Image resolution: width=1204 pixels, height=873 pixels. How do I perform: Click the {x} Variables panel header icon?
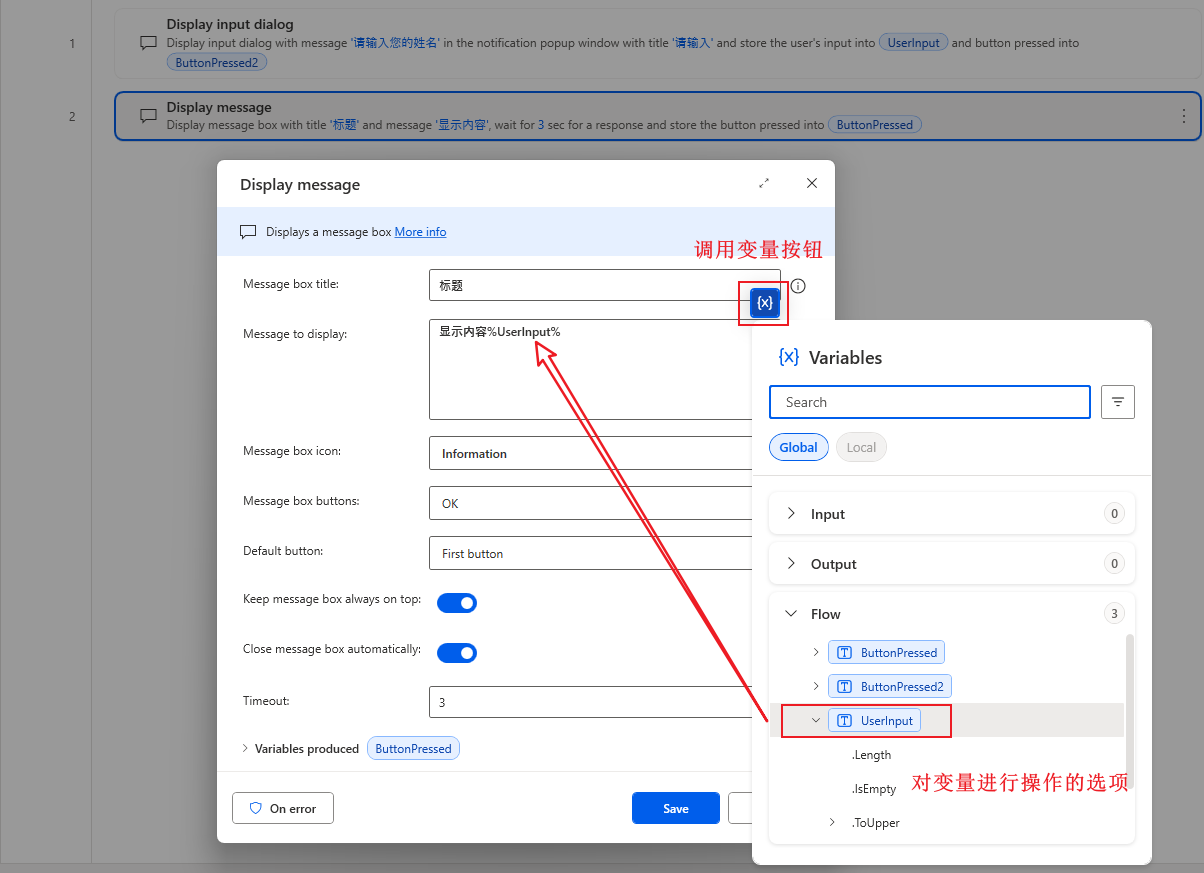[x=788, y=357]
